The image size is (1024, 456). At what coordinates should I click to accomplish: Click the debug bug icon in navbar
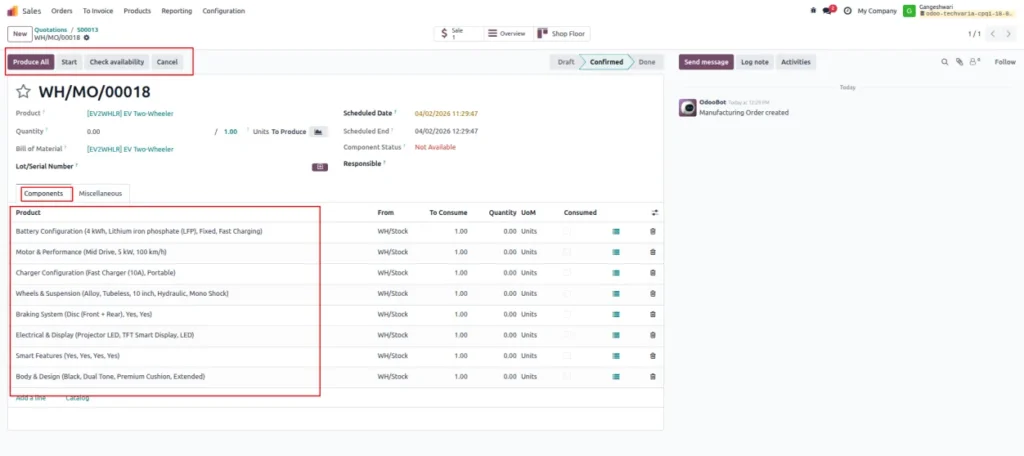pos(813,10)
